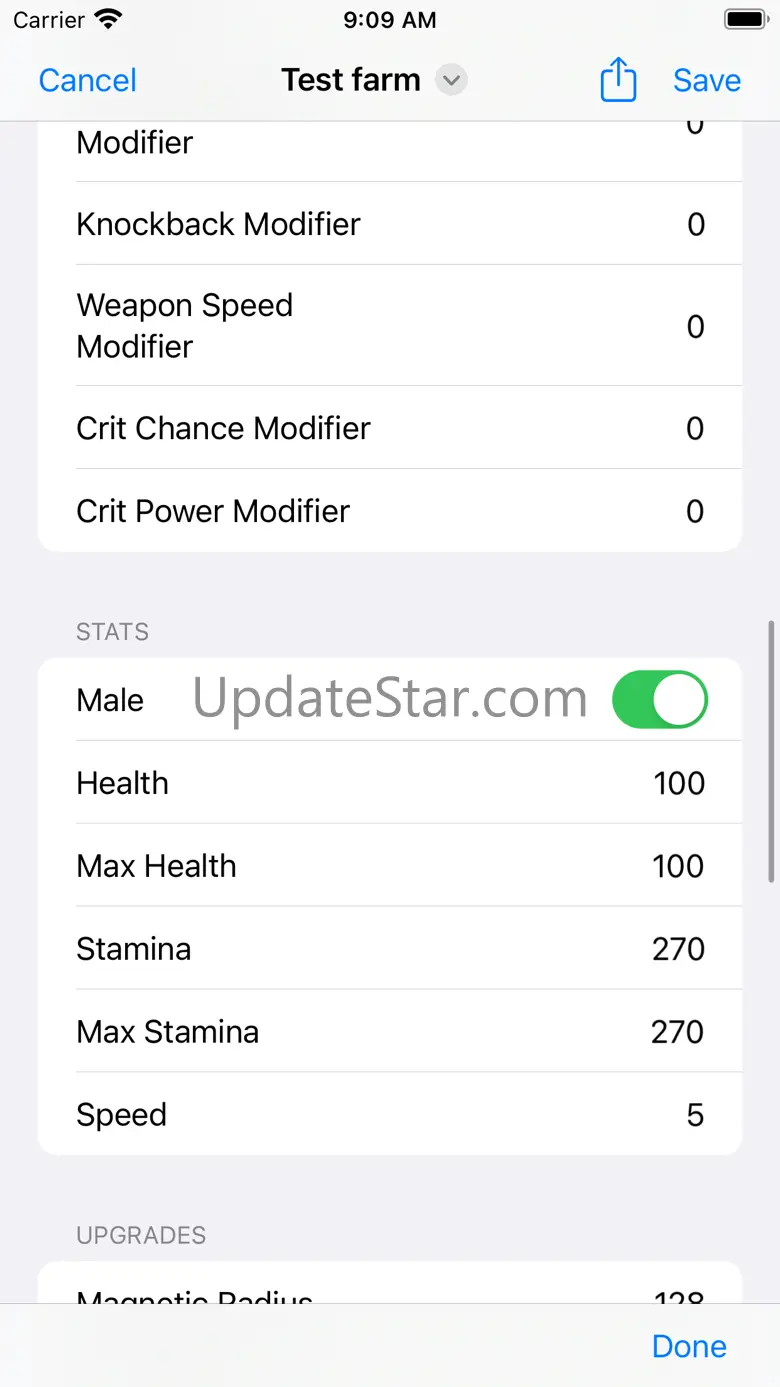
Task: Click the vertical scroll indicator
Action: click(x=770, y=750)
